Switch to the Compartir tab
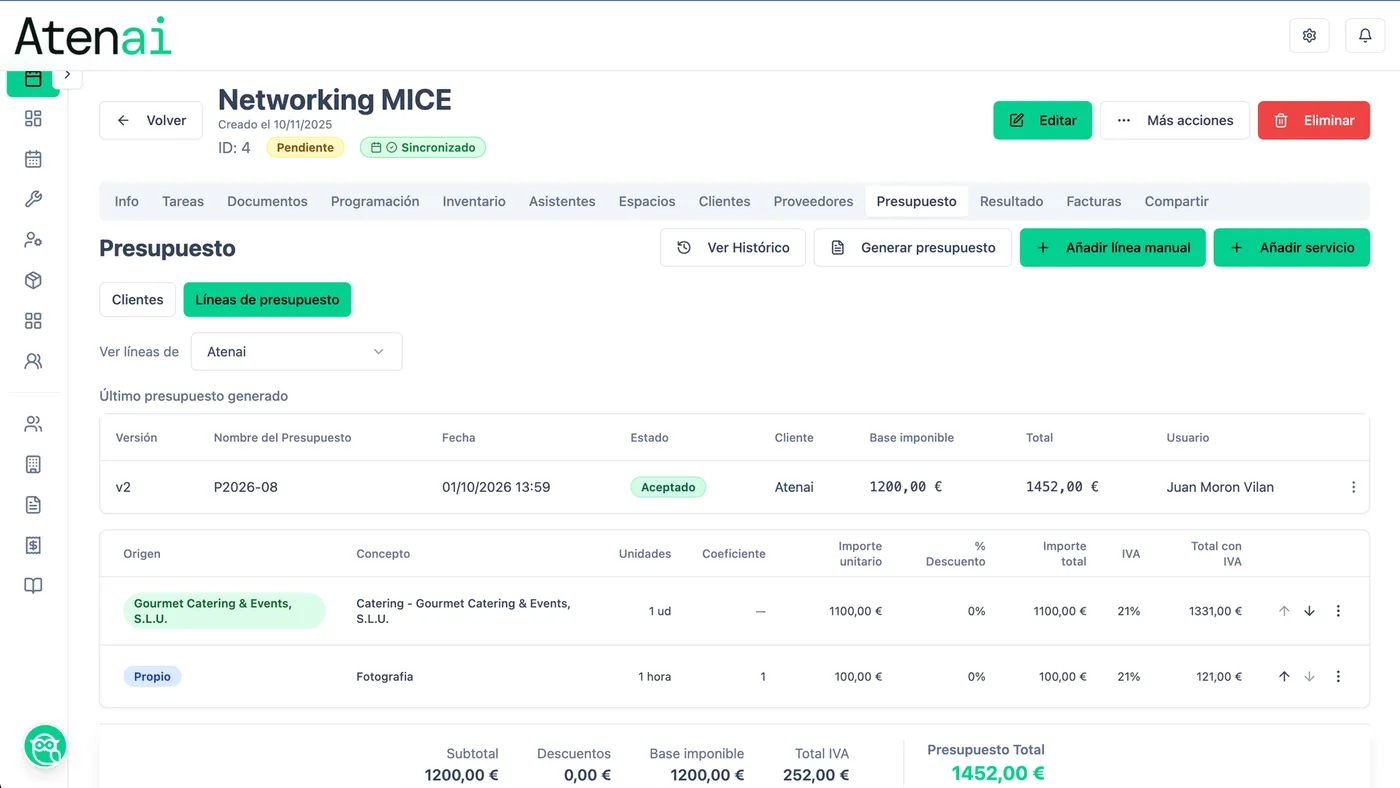 pyautogui.click(x=1177, y=201)
